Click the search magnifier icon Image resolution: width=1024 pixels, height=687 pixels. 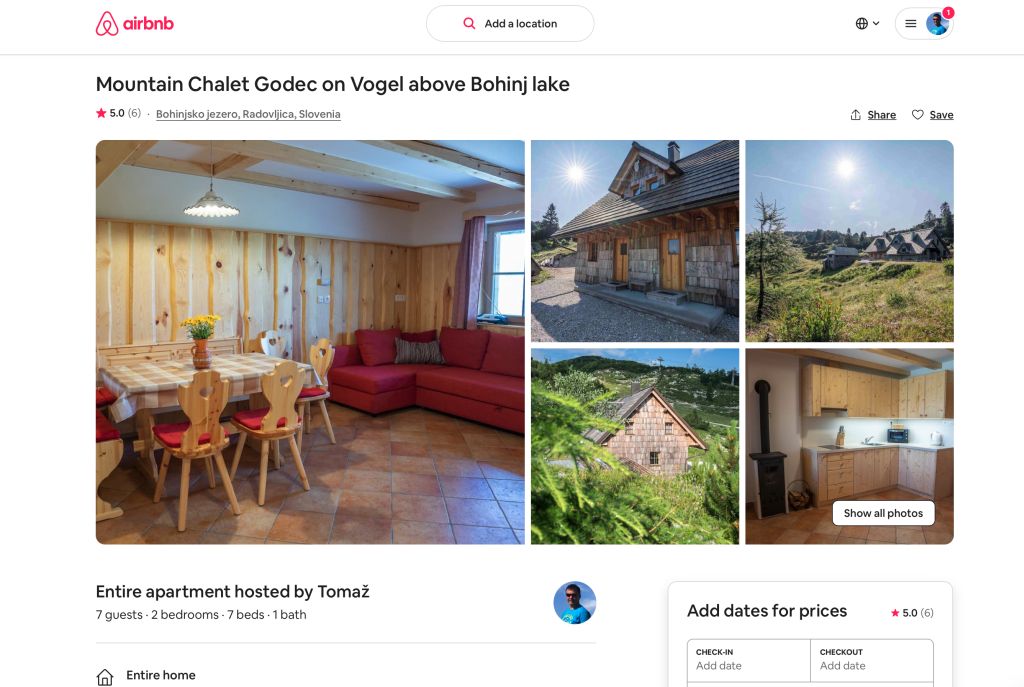[x=469, y=24]
